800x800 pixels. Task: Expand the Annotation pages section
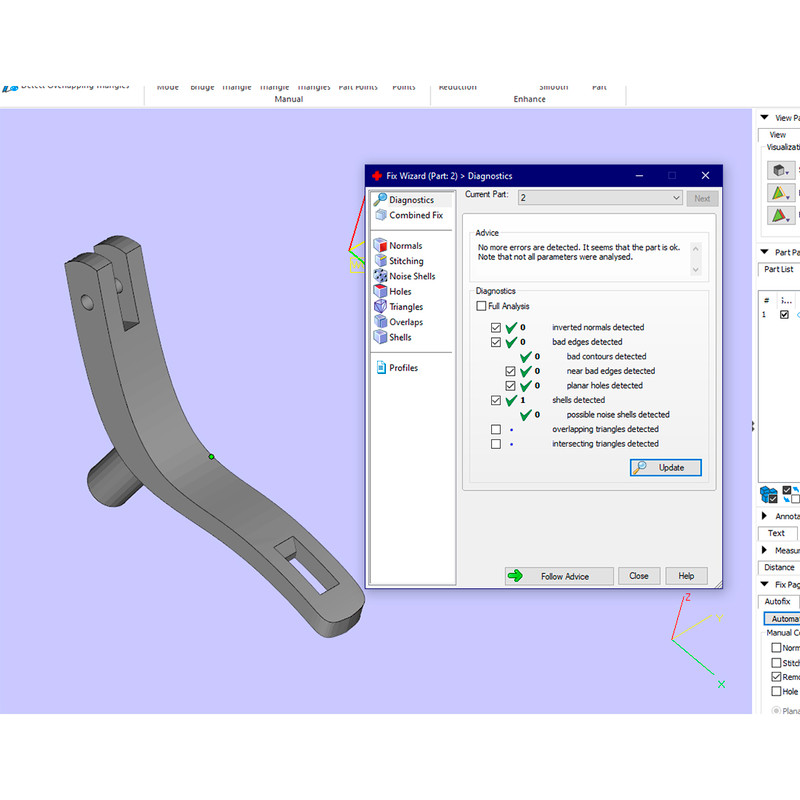tap(765, 516)
